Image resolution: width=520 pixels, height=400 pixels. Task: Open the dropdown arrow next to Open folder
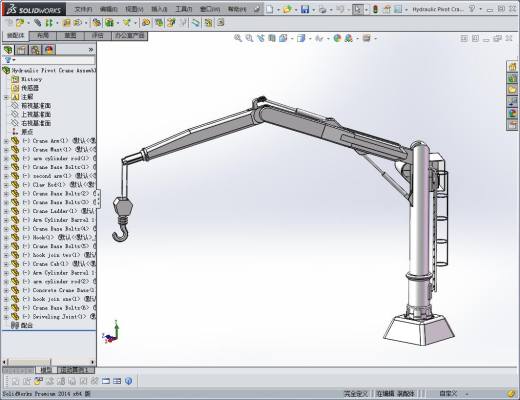(295, 10)
